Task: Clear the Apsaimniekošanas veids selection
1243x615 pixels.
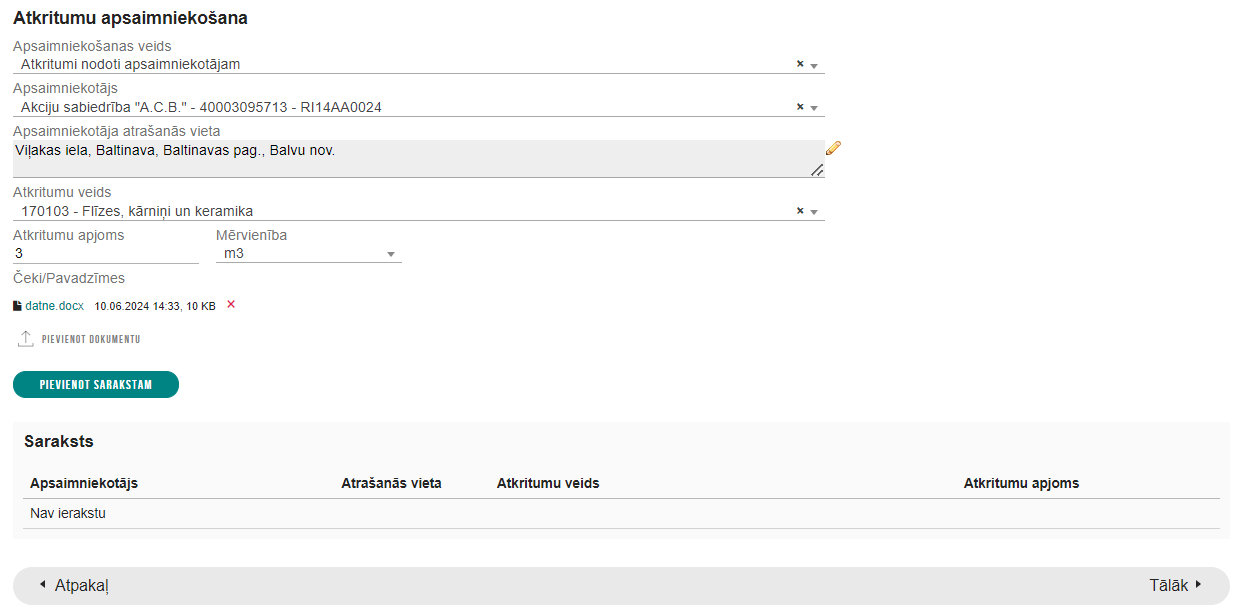Action: (800, 64)
